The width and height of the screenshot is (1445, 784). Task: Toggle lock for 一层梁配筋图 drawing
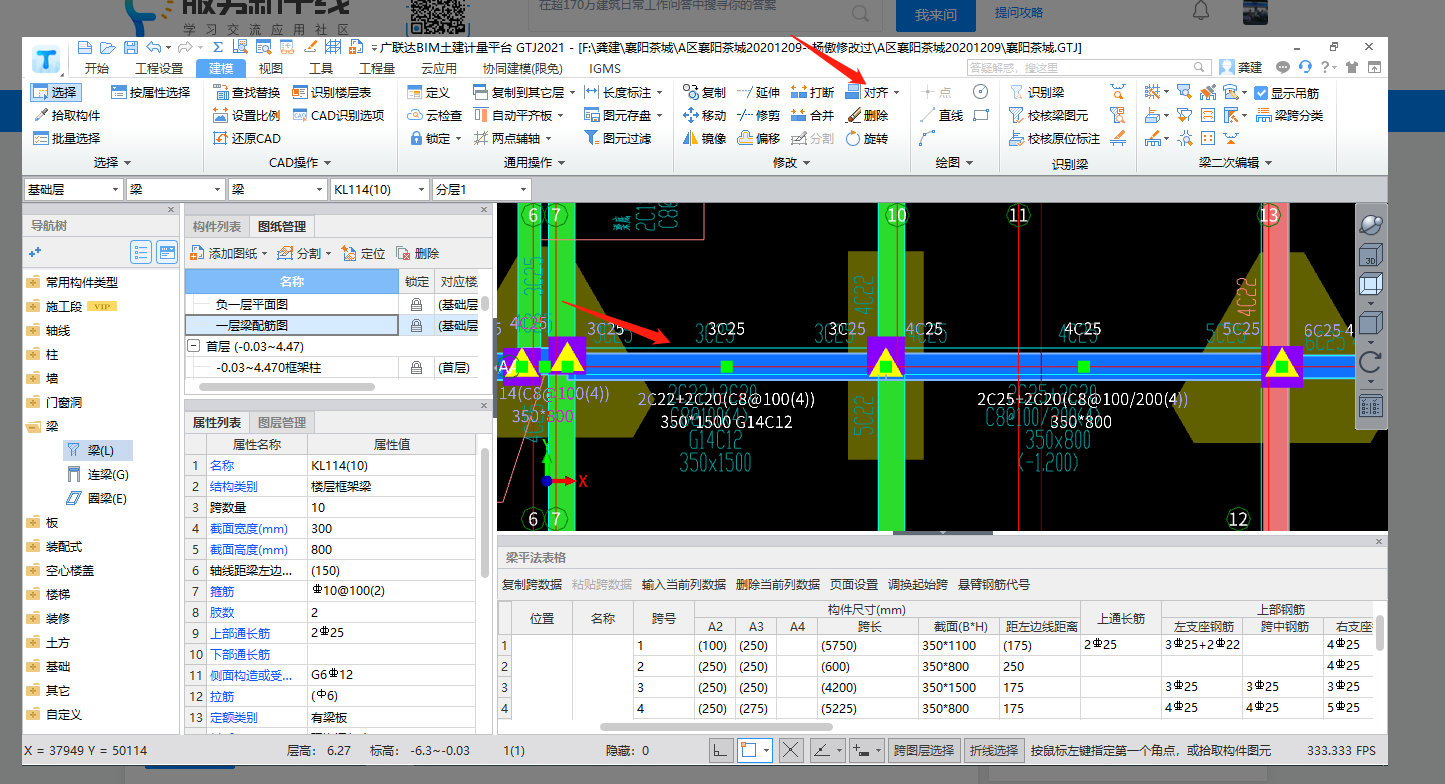pos(416,325)
